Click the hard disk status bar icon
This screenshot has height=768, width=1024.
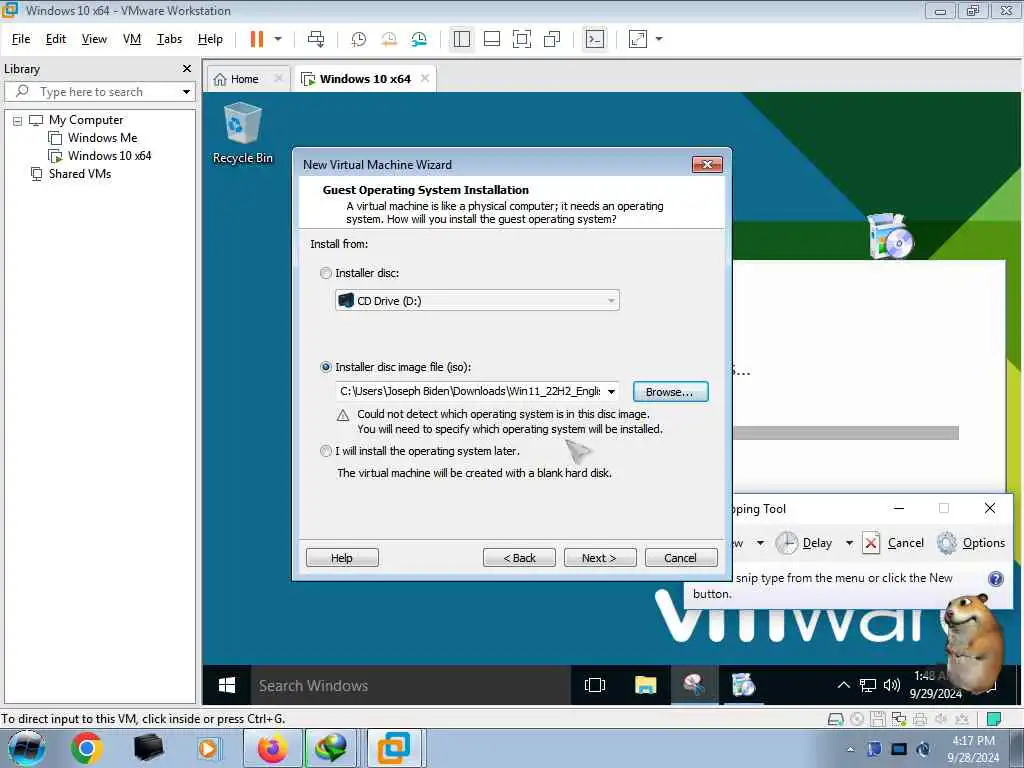835,719
